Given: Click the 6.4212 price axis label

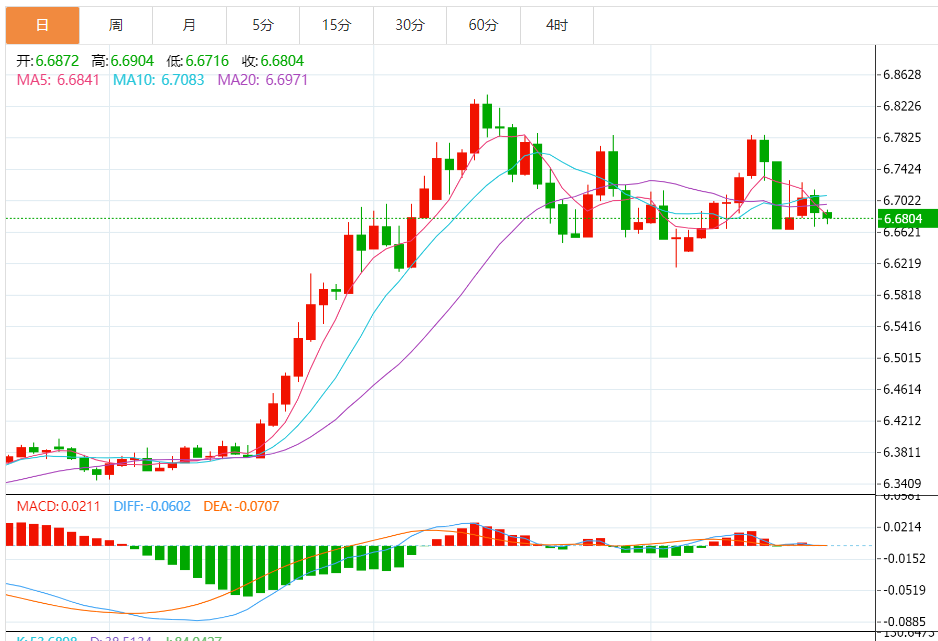Looking at the screenshot, I should [x=903, y=421].
